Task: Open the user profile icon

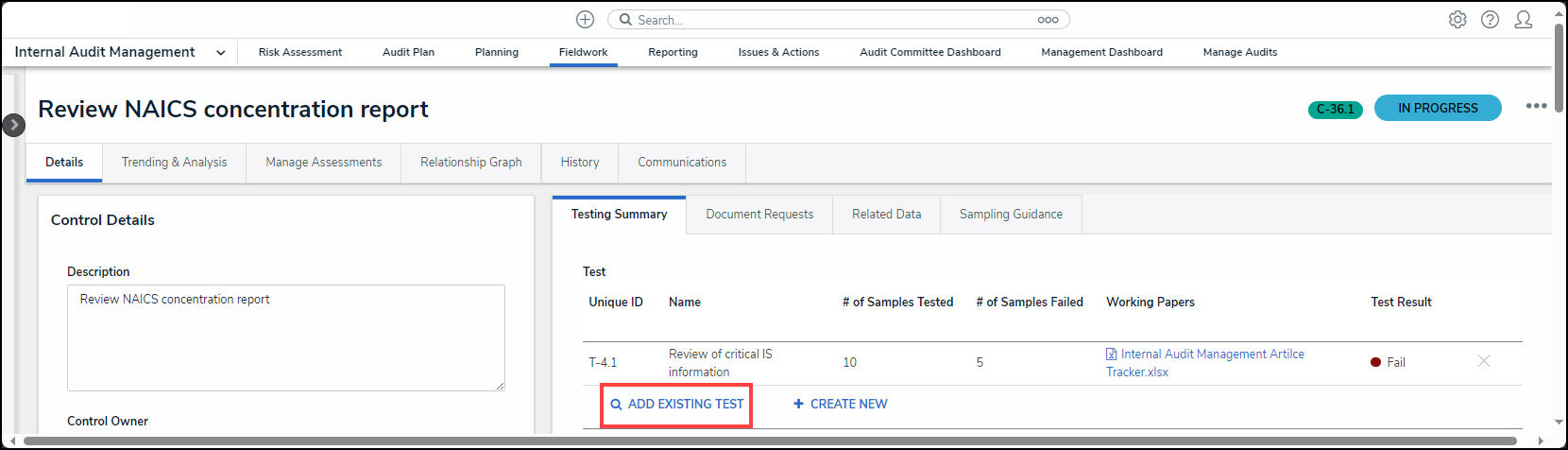Action: click(x=1523, y=20)
